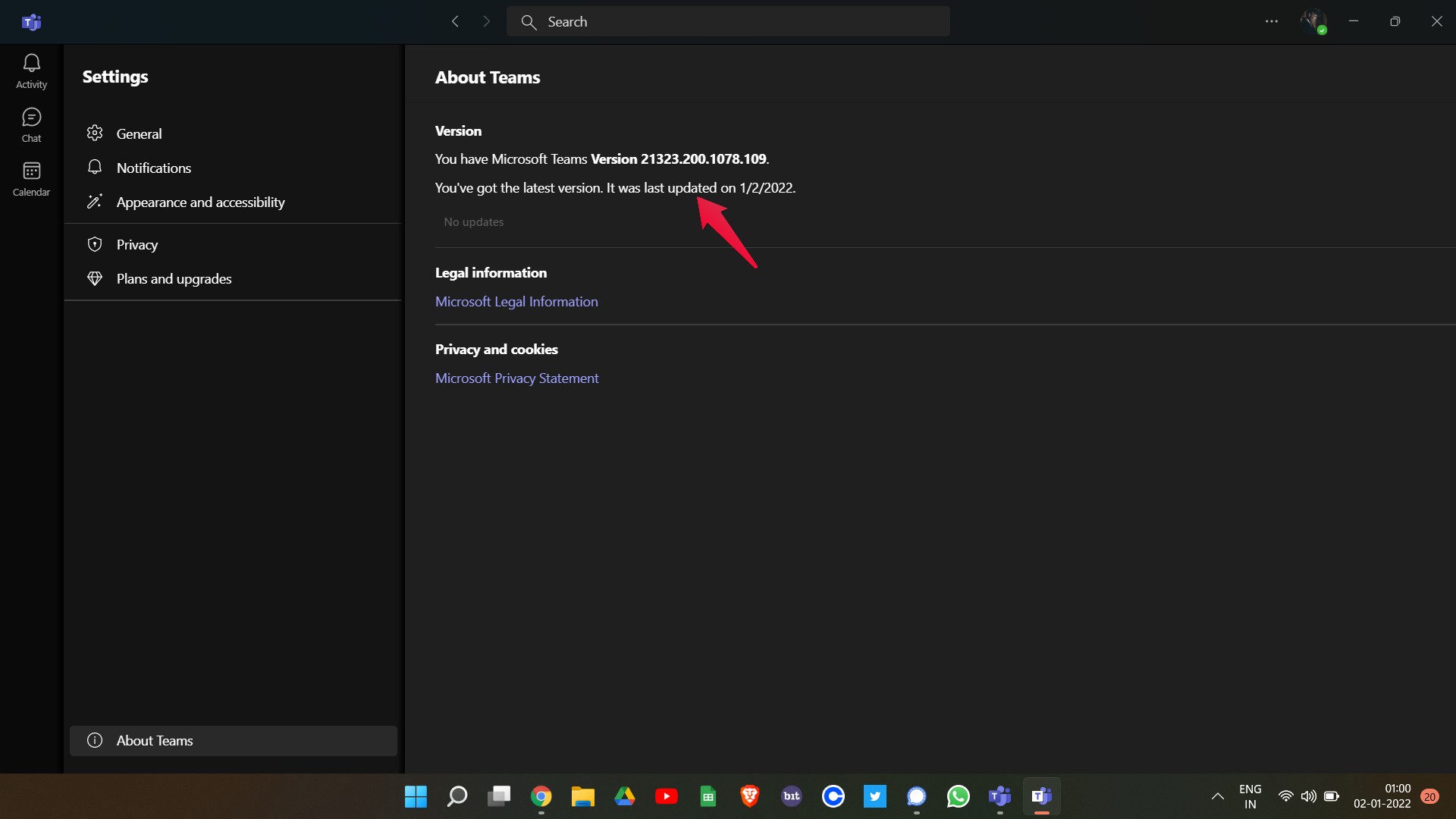1456x819 pixels.
Task: Click back navigation arrow in Teams
Action: tap(455, 21)
